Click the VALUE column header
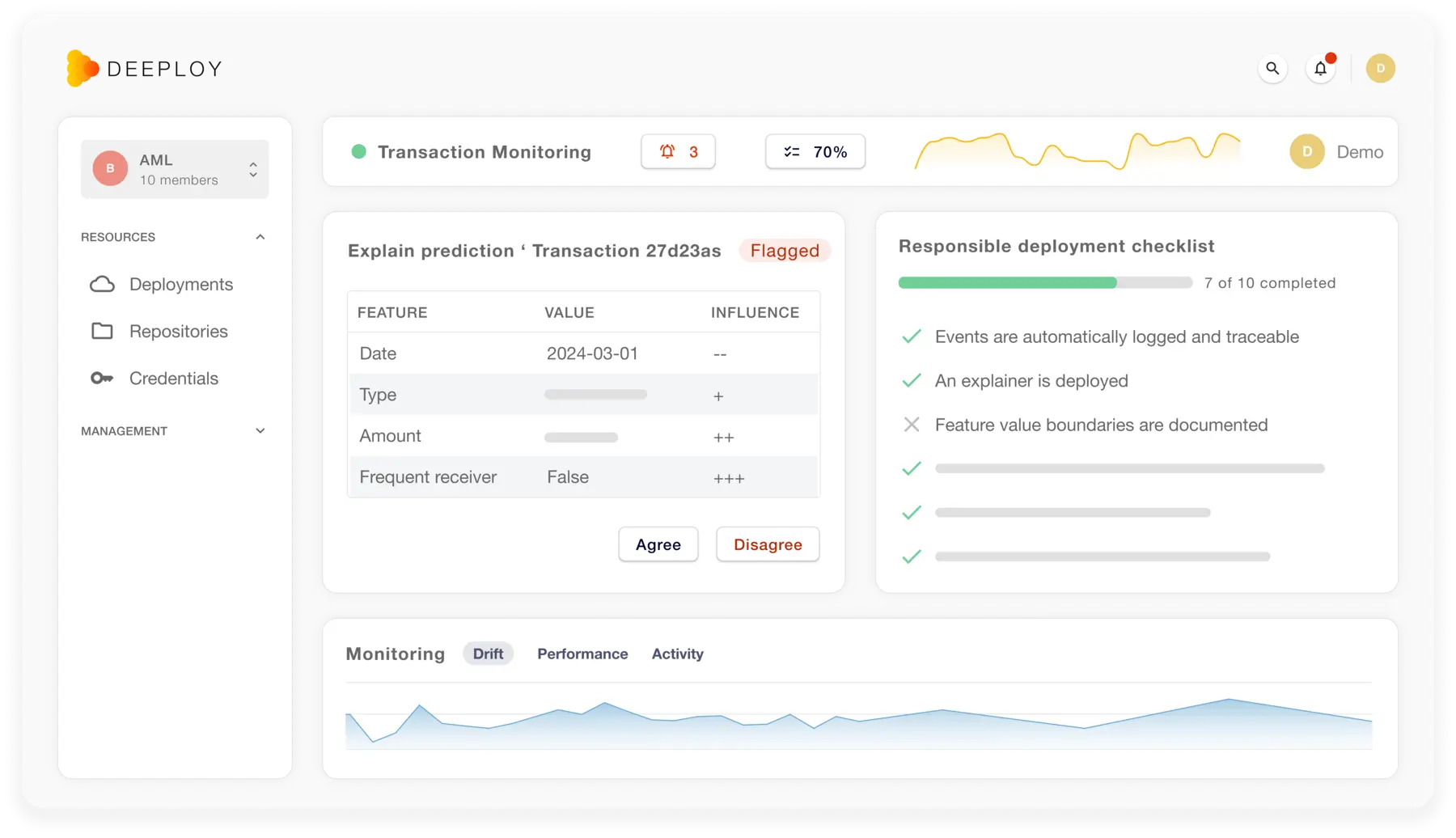The height and width of the screenshot is (838, 1456). 569,312
